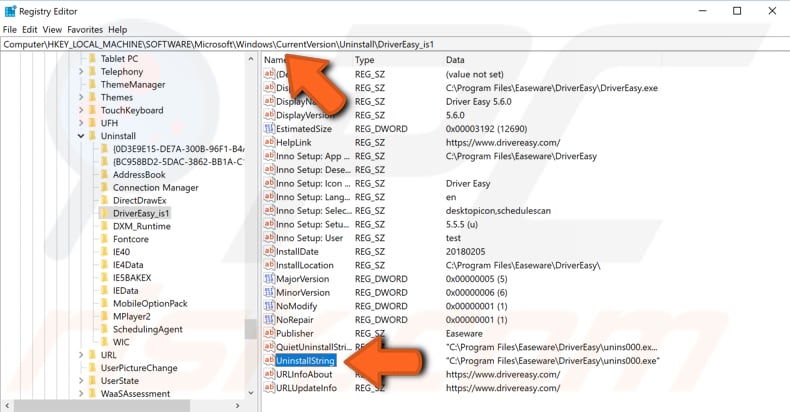Screen dimensions: 790x412
Task: Select the Inno Setup: Icon value
Action: pos(313,183)
